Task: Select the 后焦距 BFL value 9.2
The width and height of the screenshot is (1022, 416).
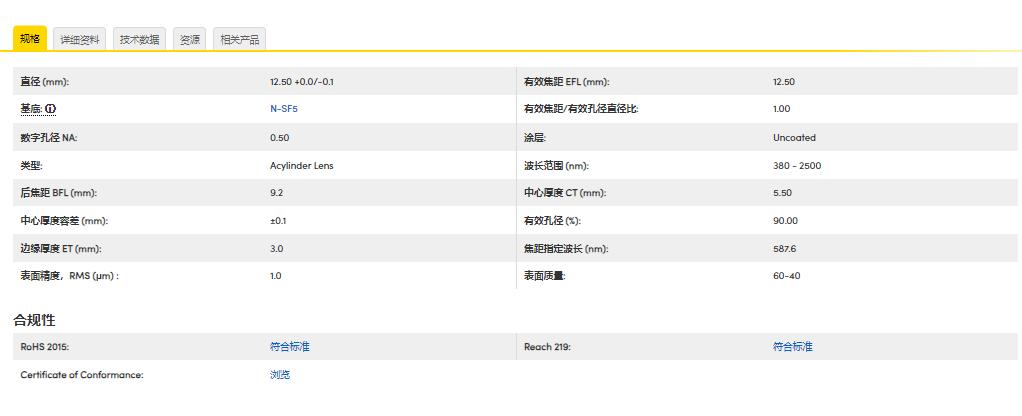Action: click(x=276, y=193)
